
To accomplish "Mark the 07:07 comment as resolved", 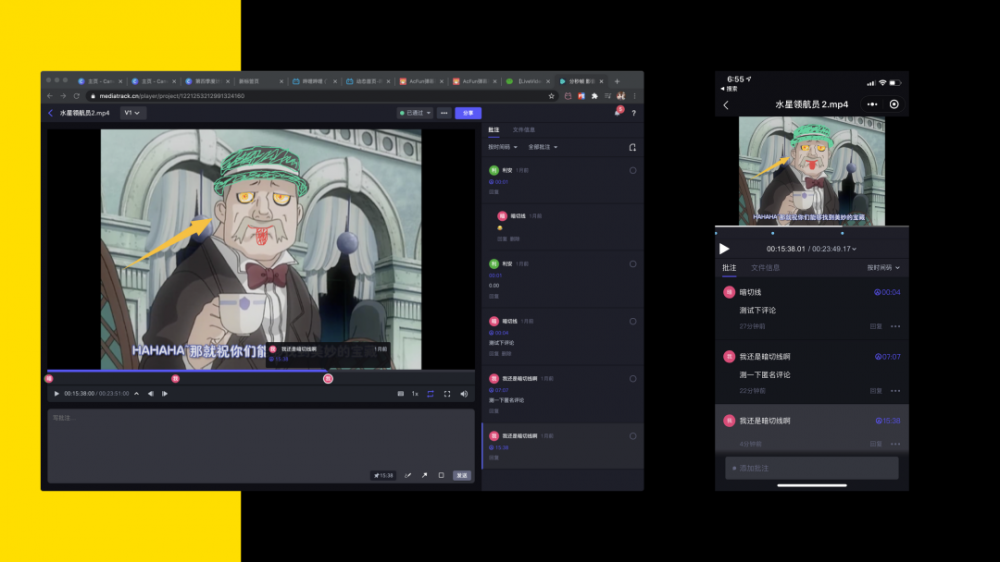I will 633,379.
